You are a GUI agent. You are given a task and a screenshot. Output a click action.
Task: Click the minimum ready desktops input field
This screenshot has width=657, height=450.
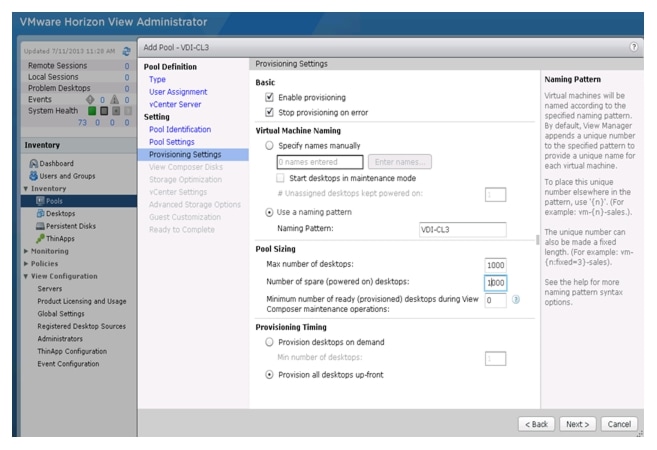pyautogui.click(x=495, y=300)
